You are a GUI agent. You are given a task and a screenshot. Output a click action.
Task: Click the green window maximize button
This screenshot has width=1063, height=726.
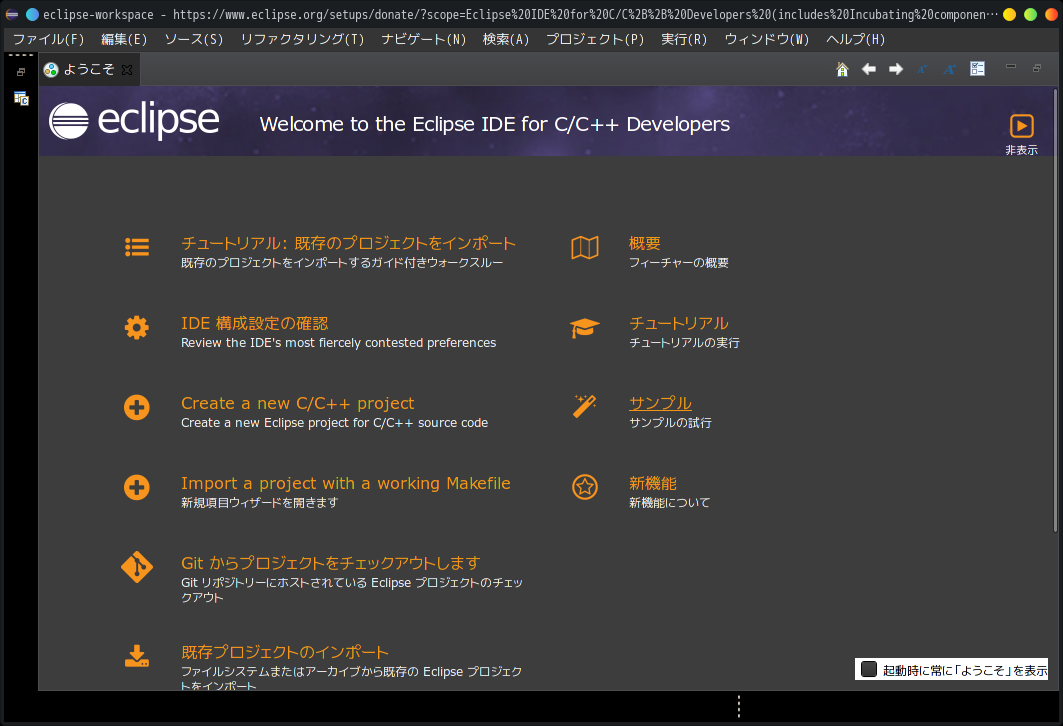(x=1030, y=14)
